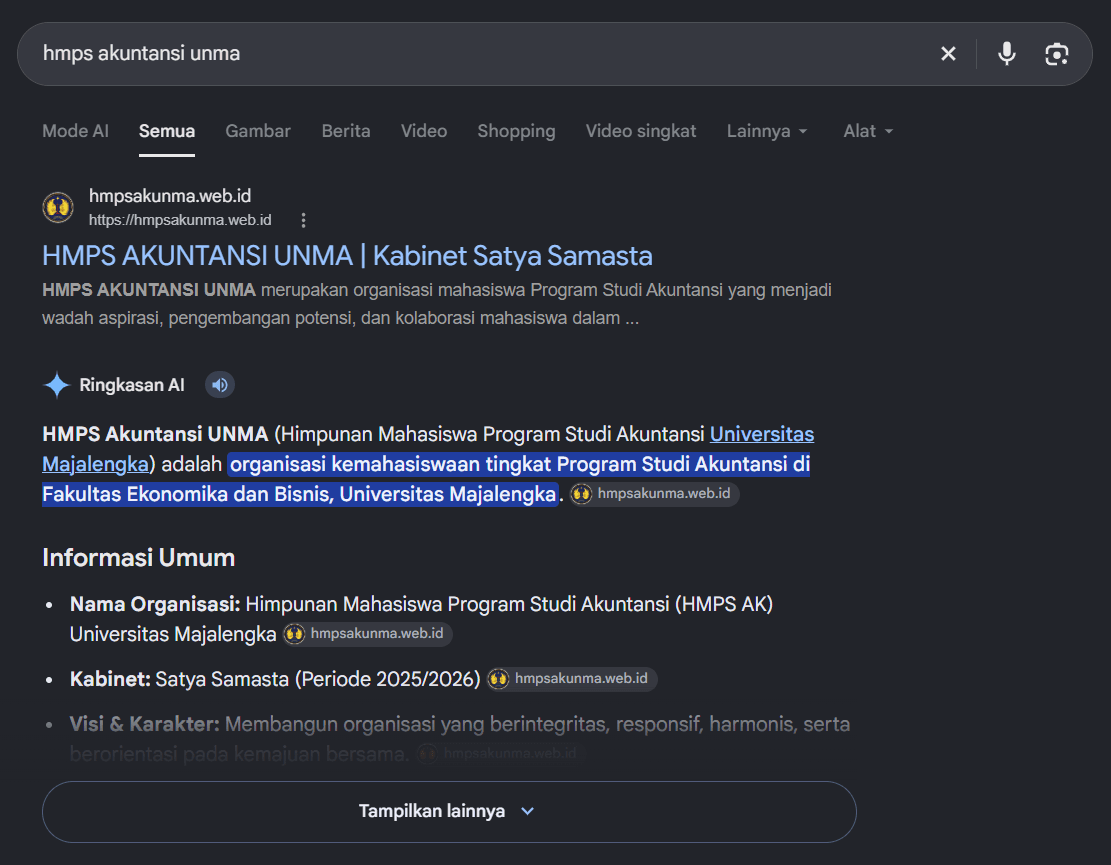Click the Ringkasan AI label
1111x865 pixels.
tap(132, 385)
